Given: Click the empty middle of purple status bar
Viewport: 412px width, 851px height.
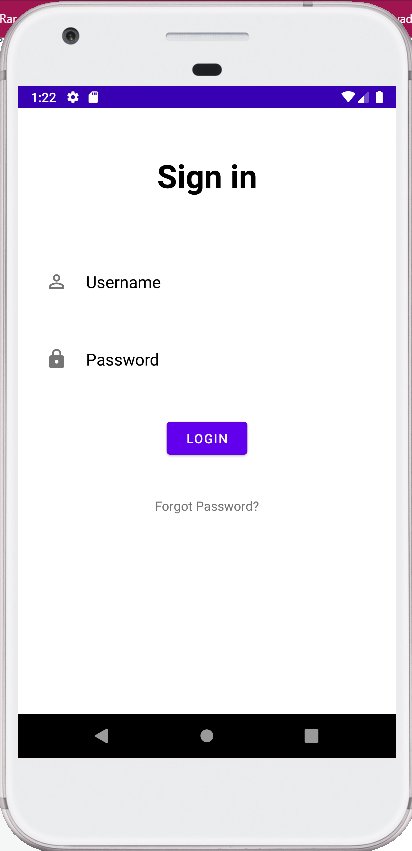Looking at the screenshot, I should coord(217,97).
